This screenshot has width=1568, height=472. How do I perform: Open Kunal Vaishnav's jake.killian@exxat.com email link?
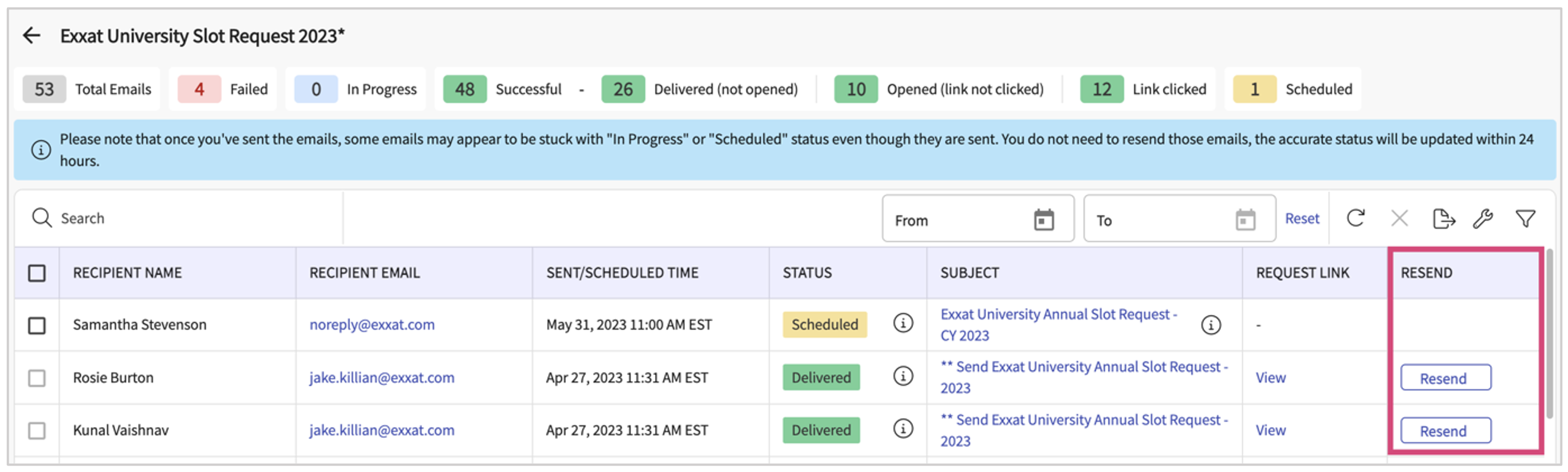pyautogui.click(x=381, y=430)
